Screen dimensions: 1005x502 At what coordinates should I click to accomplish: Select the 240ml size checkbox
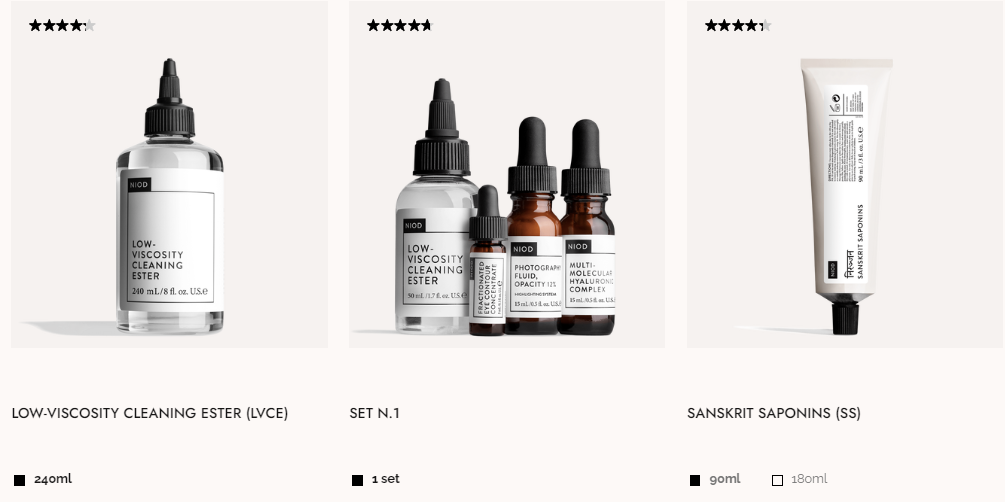(20, 480)
